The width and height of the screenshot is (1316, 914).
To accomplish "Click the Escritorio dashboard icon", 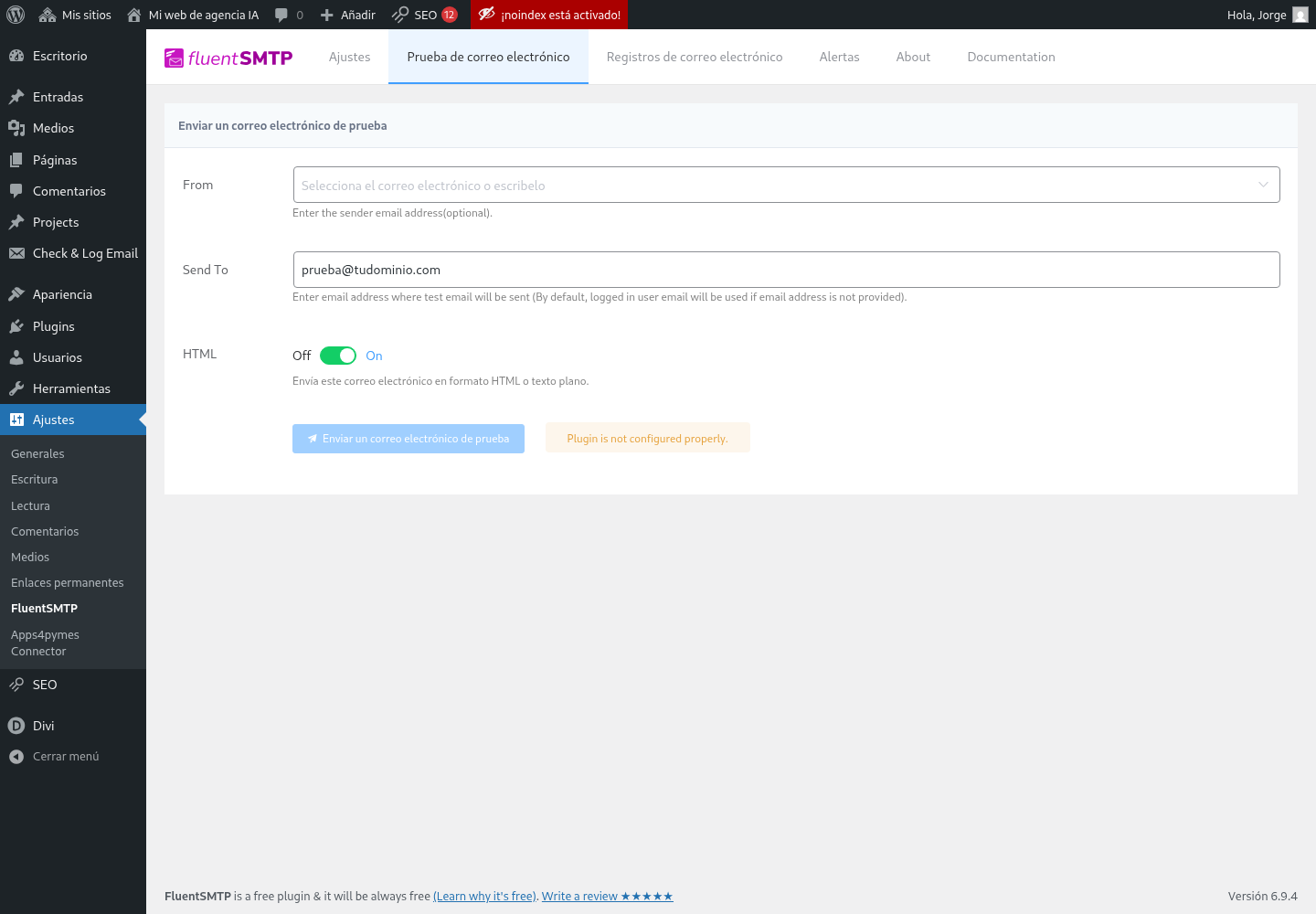I will point(16,56).
